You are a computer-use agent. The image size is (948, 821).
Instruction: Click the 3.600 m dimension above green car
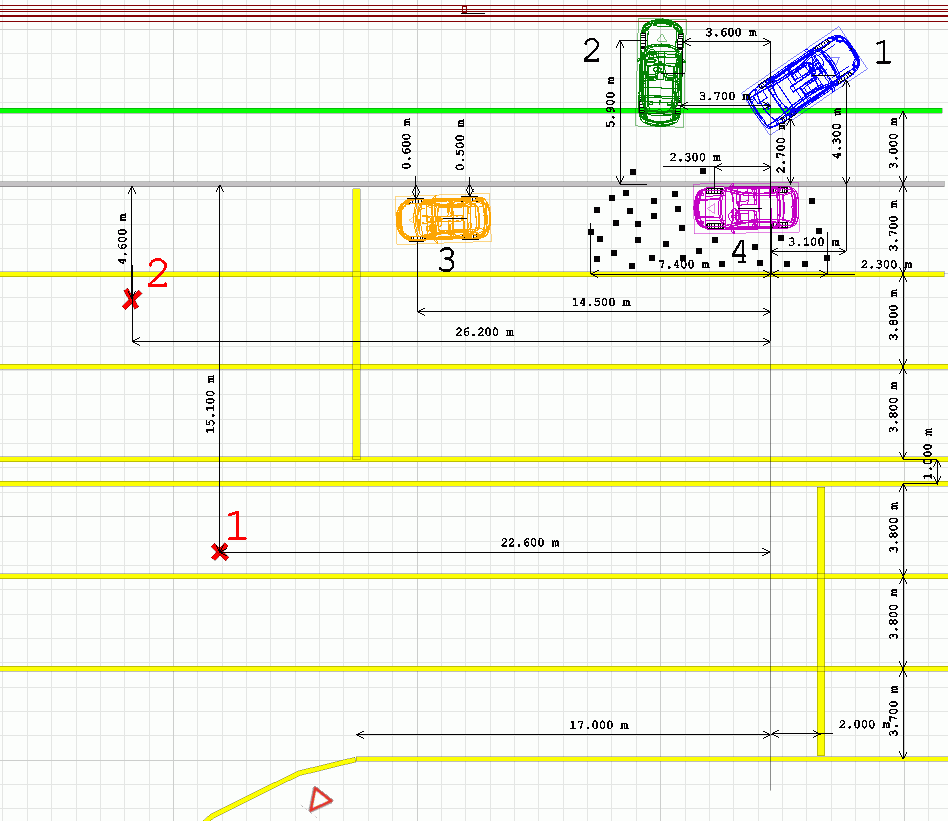tap(723, 32)
